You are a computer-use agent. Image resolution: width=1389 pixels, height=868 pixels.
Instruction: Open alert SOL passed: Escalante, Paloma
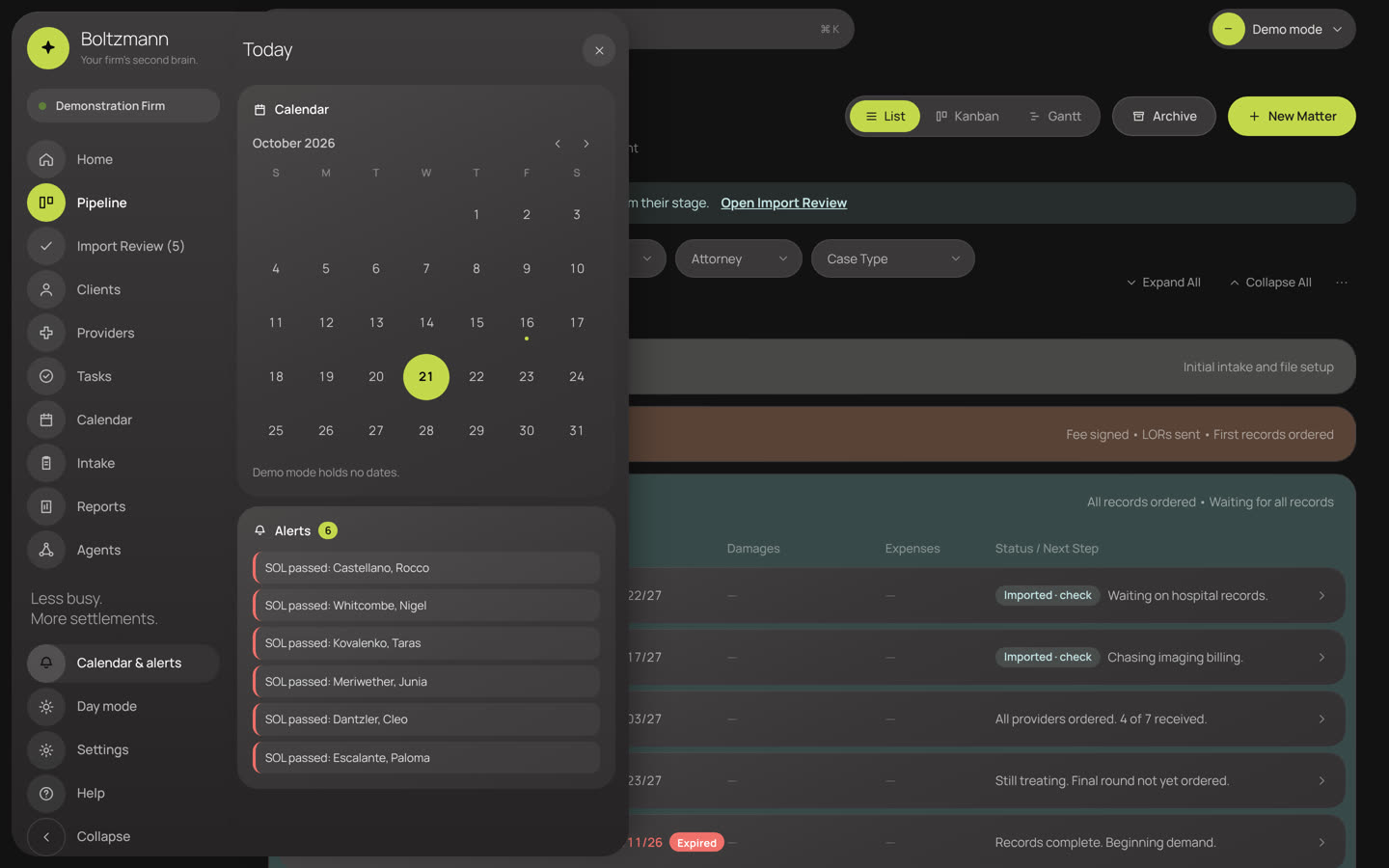click(x=426, y=758)
